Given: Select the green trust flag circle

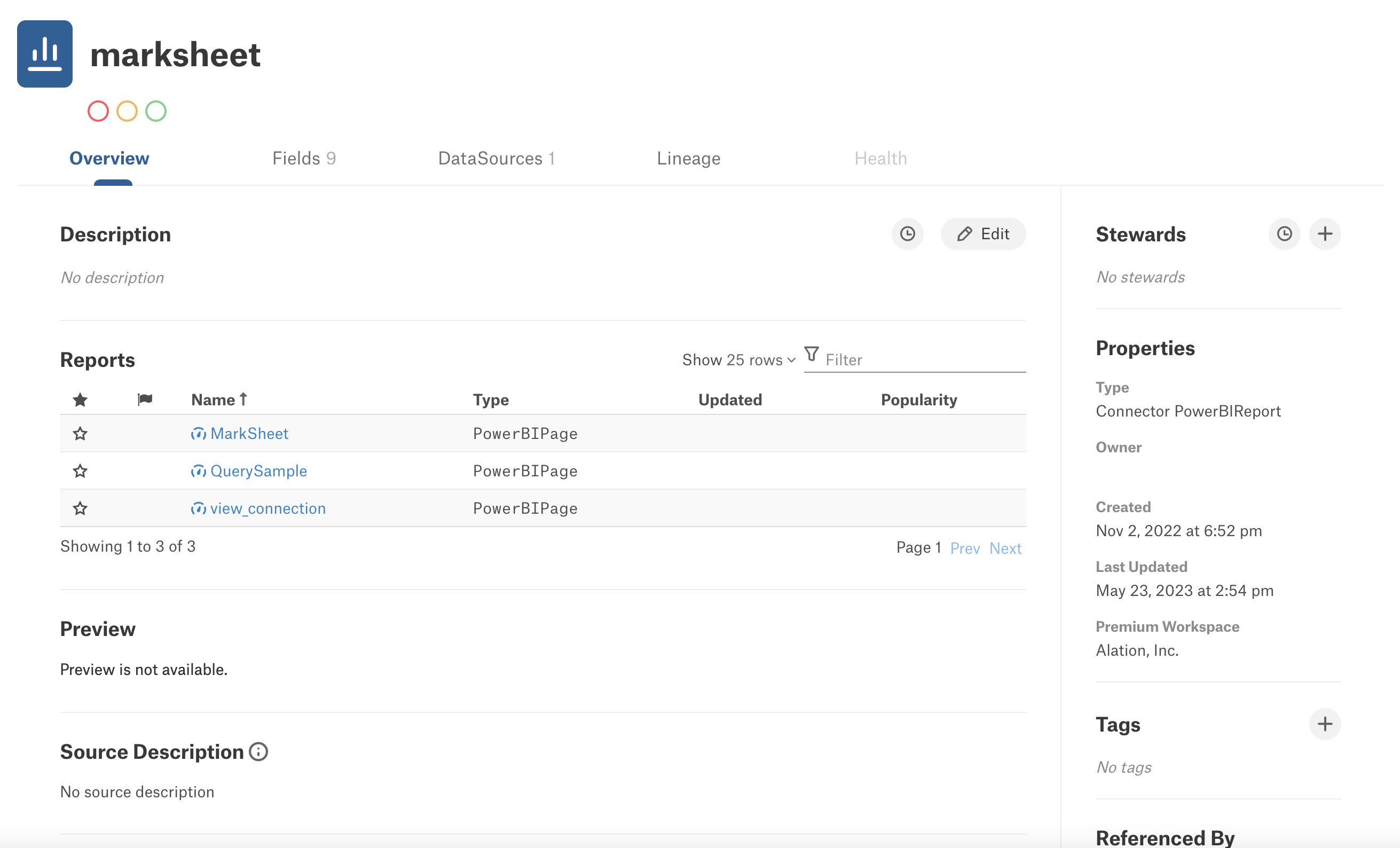Looking at the screenshot, I should [156, 111].
